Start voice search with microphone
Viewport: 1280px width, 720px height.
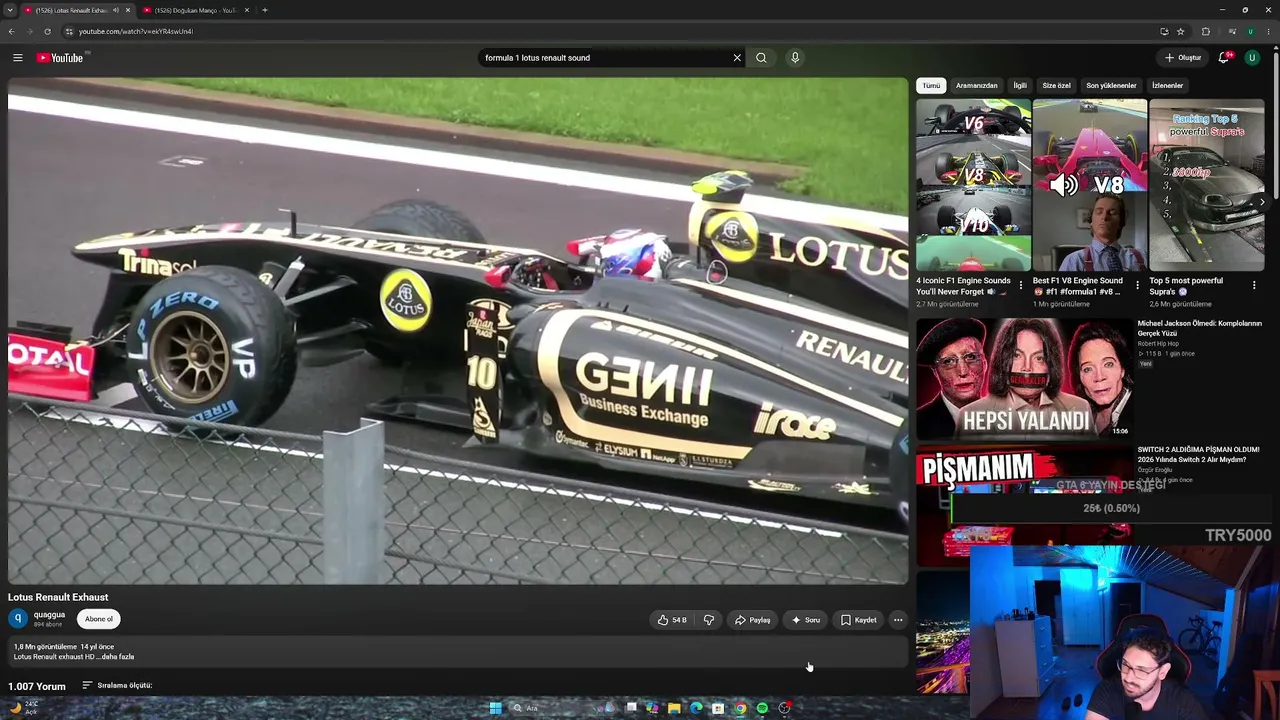[795, 58]
